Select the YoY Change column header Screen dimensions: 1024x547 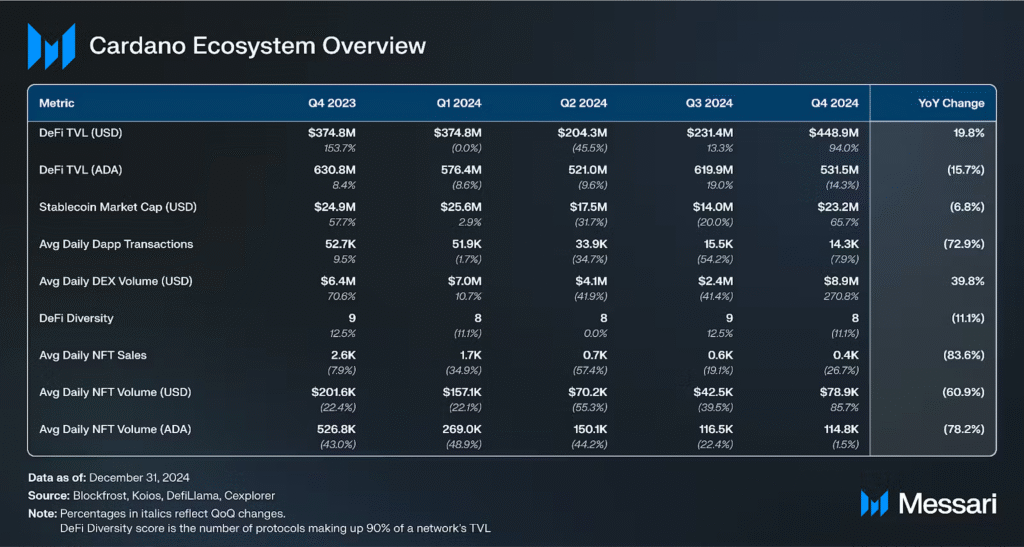(x=954, y=103)
